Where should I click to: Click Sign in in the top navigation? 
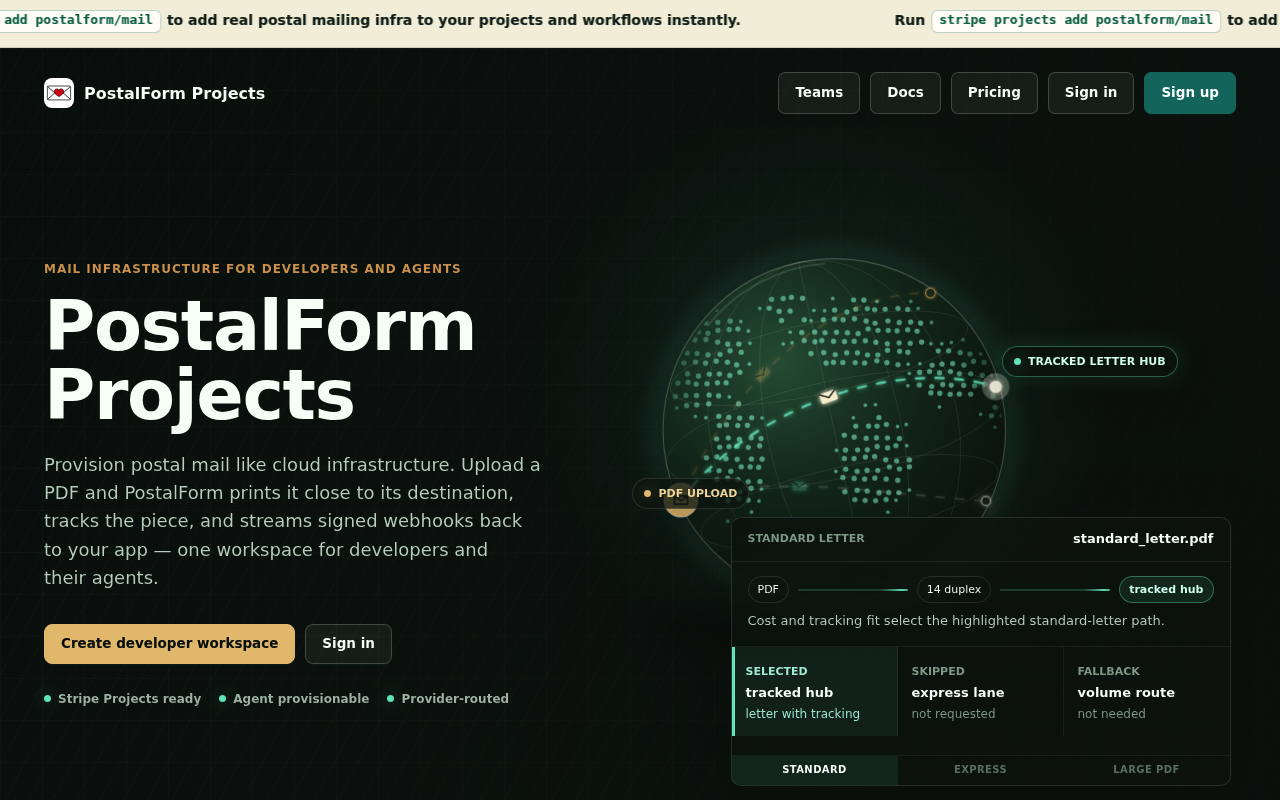pos(1091,93)
